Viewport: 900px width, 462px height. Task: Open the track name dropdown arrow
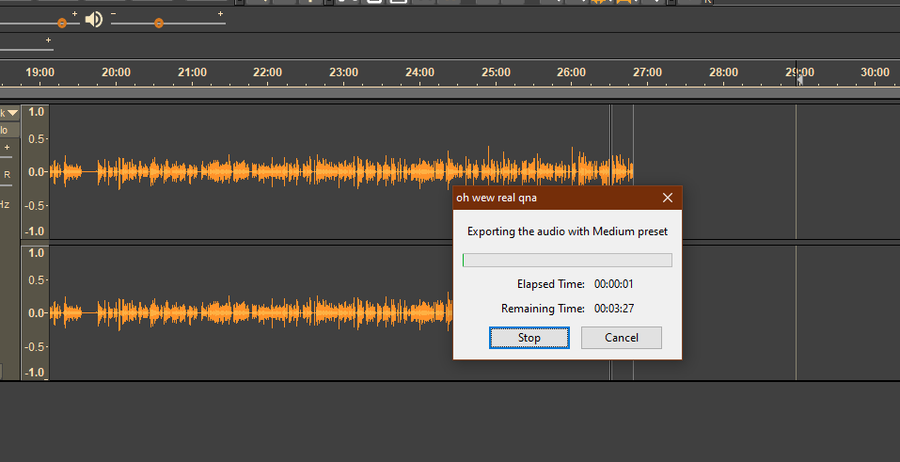[11, 113]
